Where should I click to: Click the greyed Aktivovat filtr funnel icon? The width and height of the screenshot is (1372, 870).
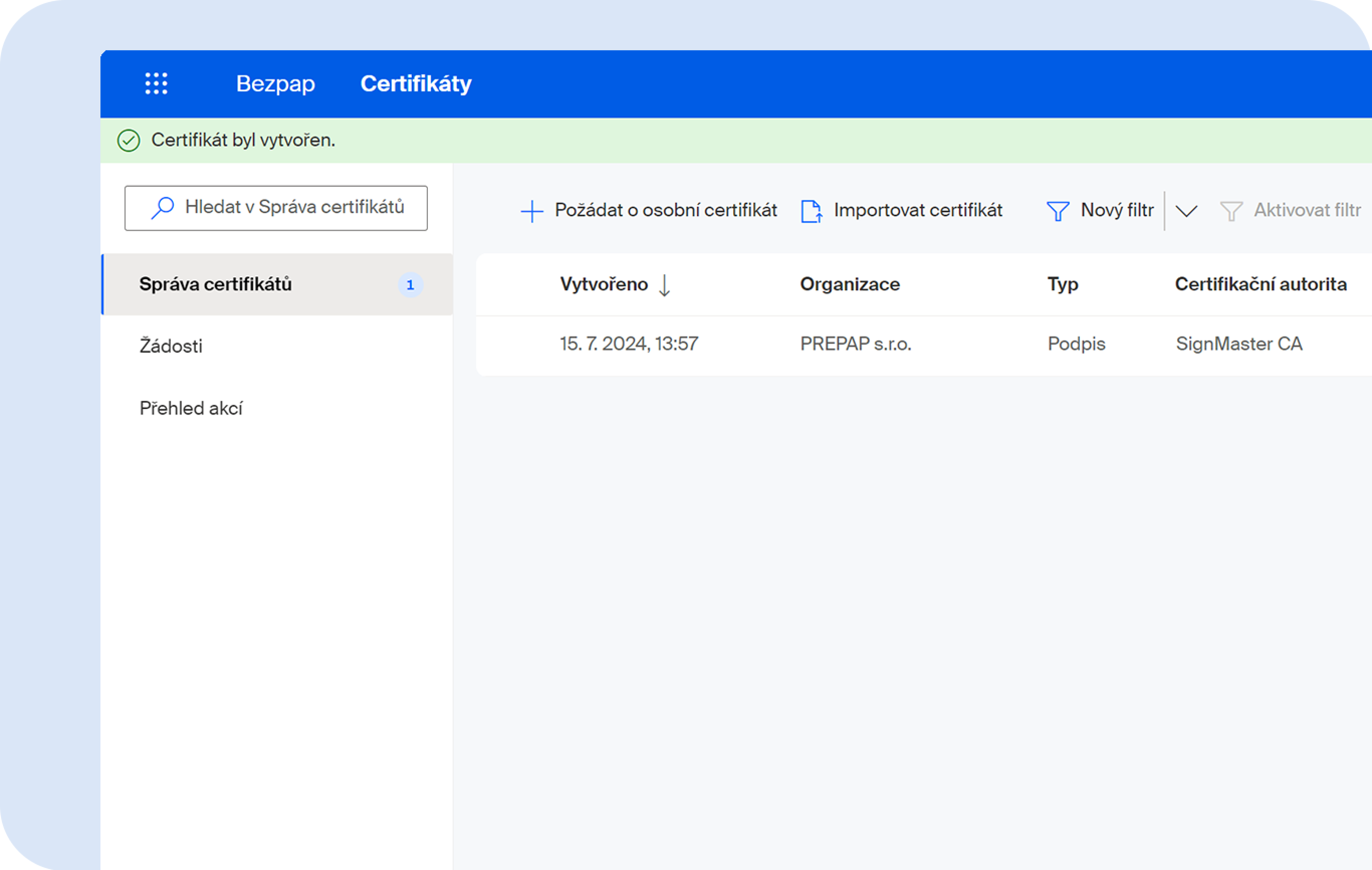[1231, 211]
